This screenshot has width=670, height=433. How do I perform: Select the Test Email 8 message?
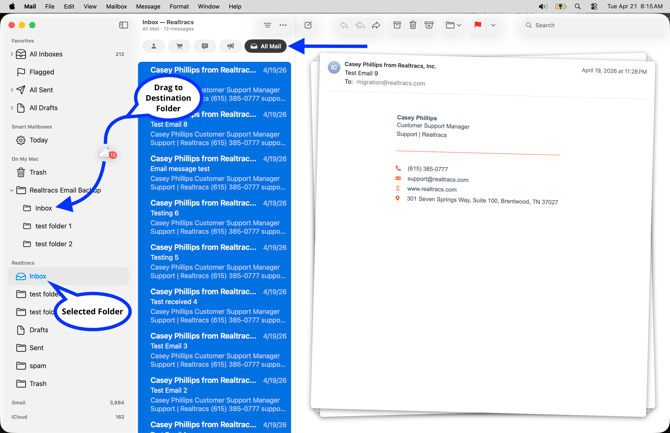point(215,128)
